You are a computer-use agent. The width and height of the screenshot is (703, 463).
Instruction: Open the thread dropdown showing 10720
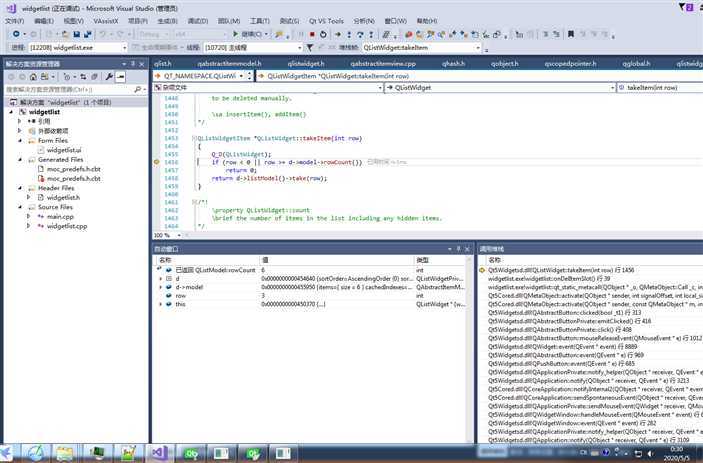coord(299,48)
